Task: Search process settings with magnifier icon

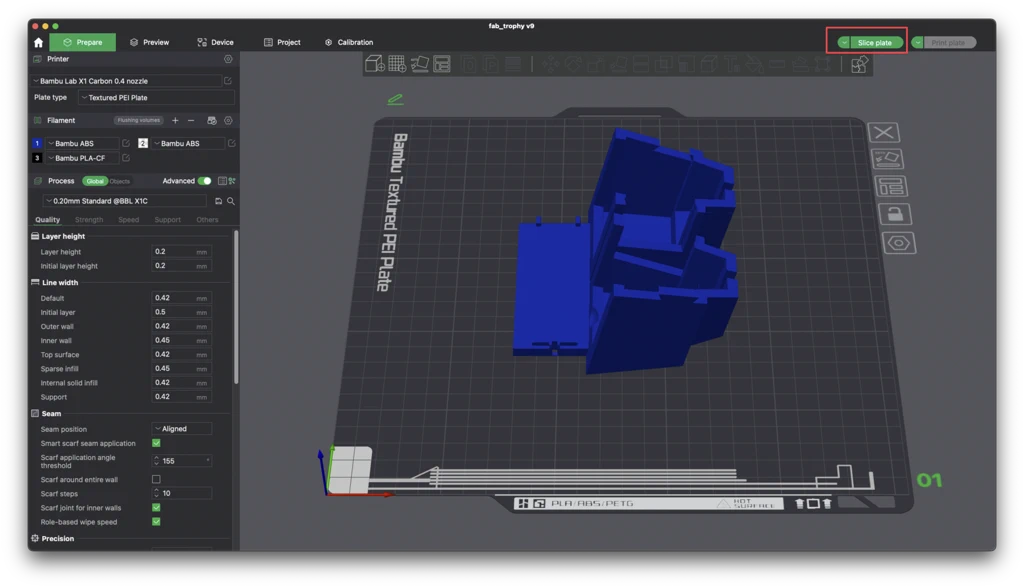Action: click(231, 201)
